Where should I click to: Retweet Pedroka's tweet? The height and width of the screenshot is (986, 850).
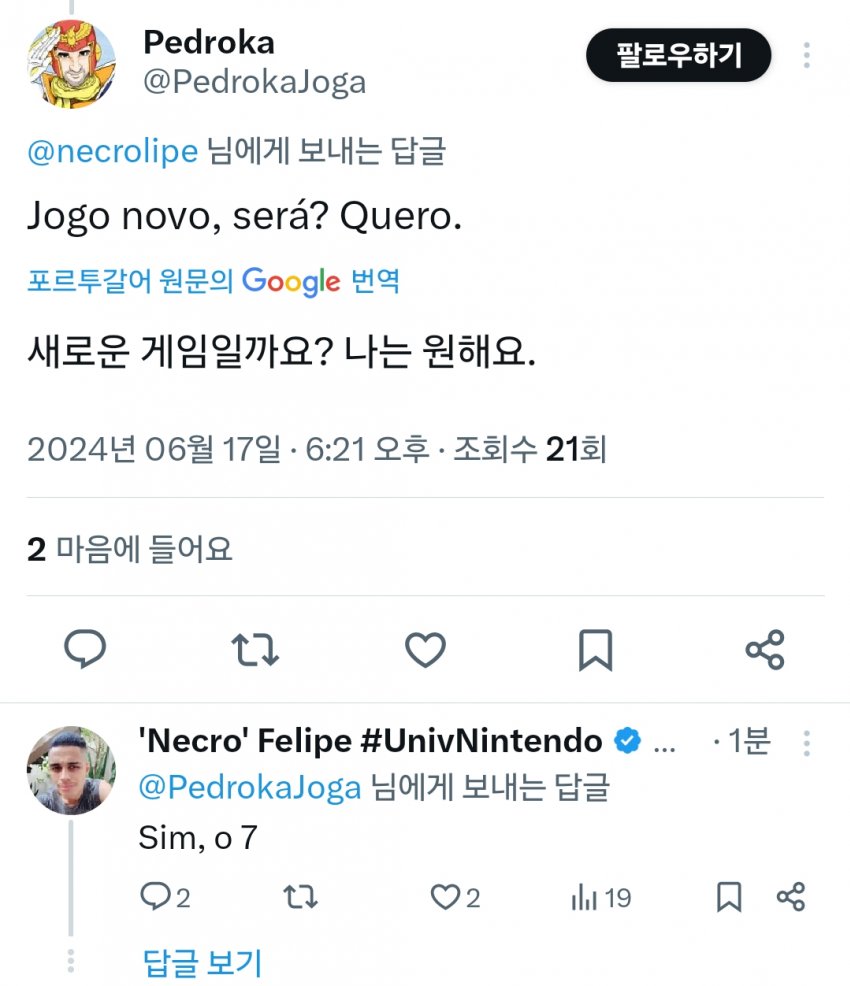[255, 651]
